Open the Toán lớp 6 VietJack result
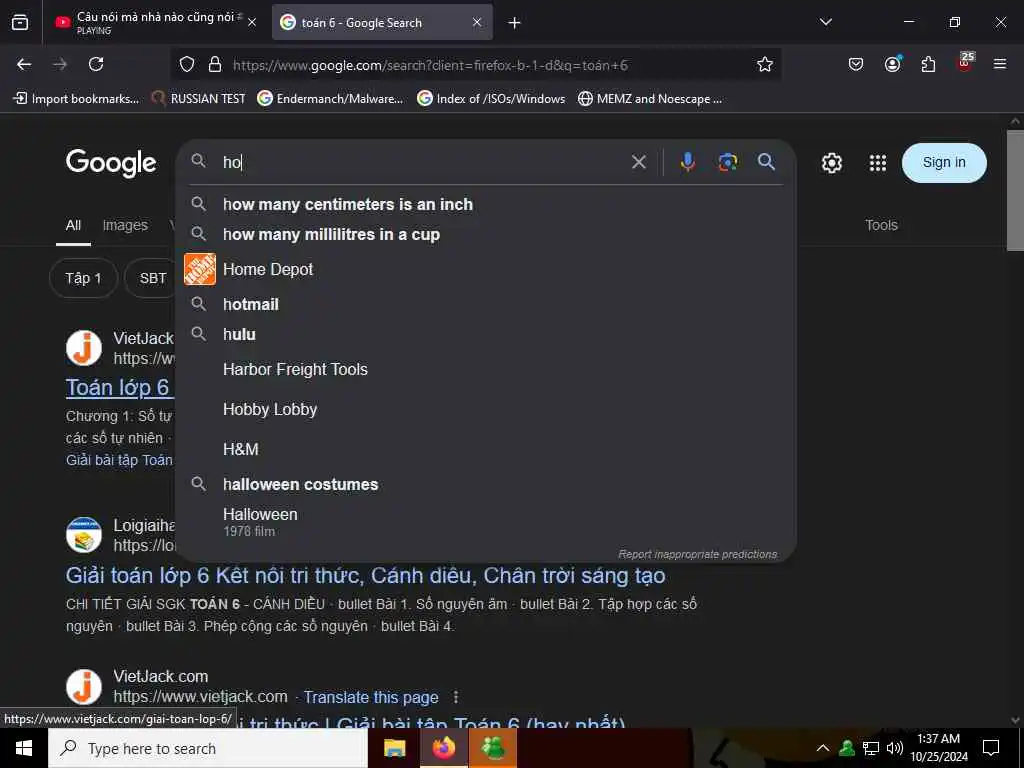 [118, 387]
